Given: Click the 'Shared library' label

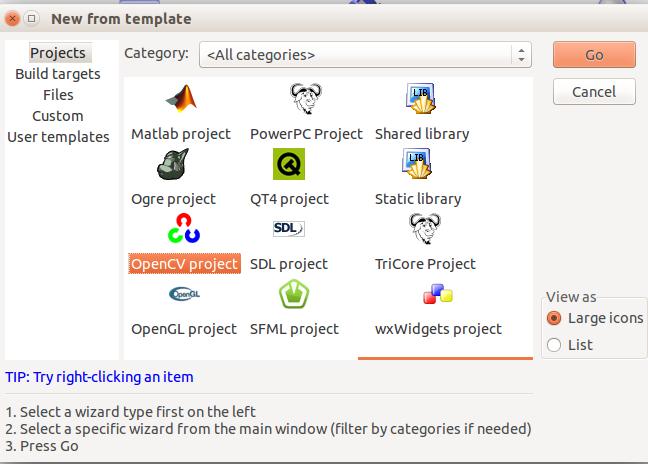Looking at the screenshot, I should [x=422, y=134].
